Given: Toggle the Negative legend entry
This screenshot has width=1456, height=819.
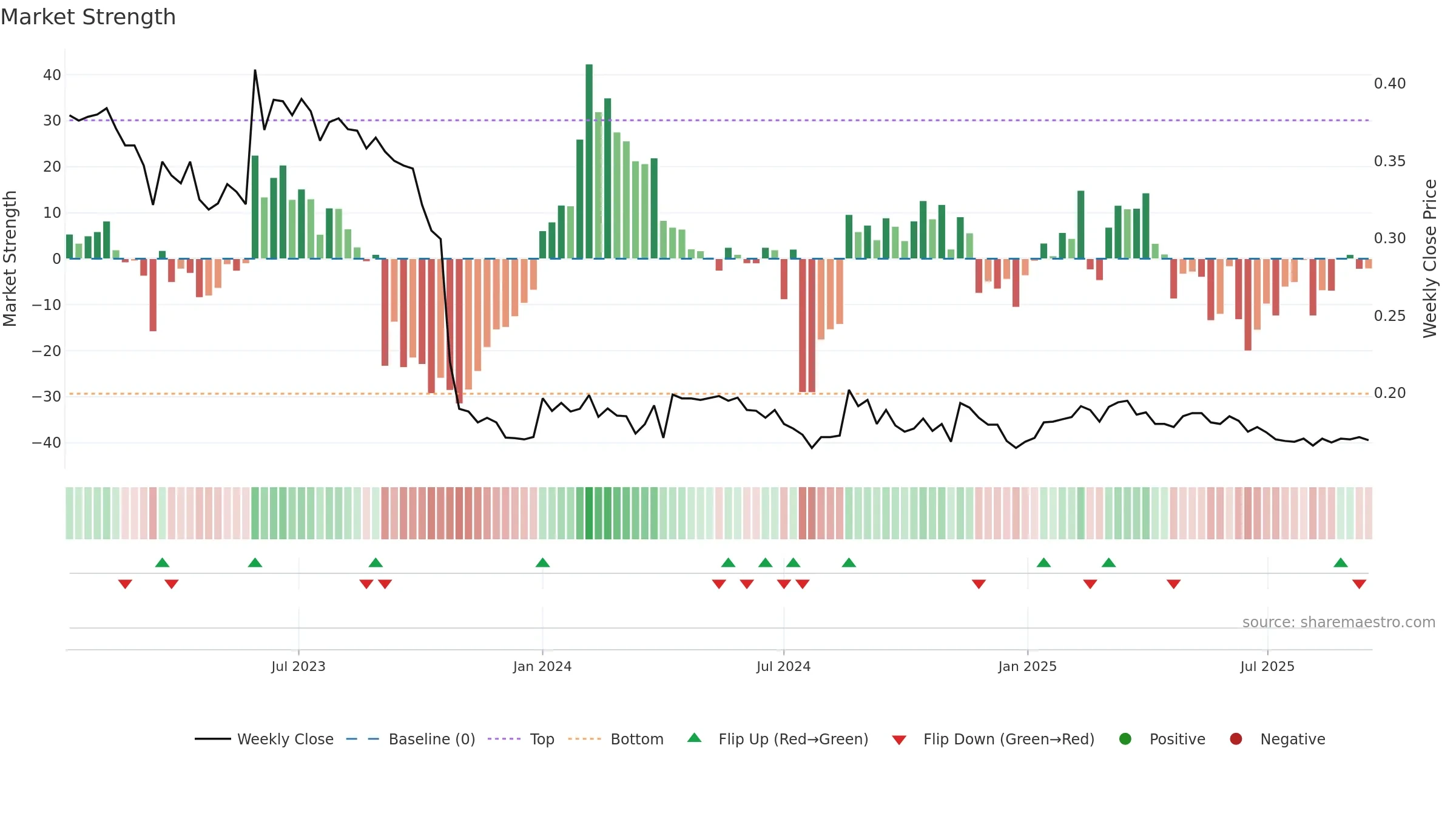Looking at the screenshot, I should click(1277, 739).
